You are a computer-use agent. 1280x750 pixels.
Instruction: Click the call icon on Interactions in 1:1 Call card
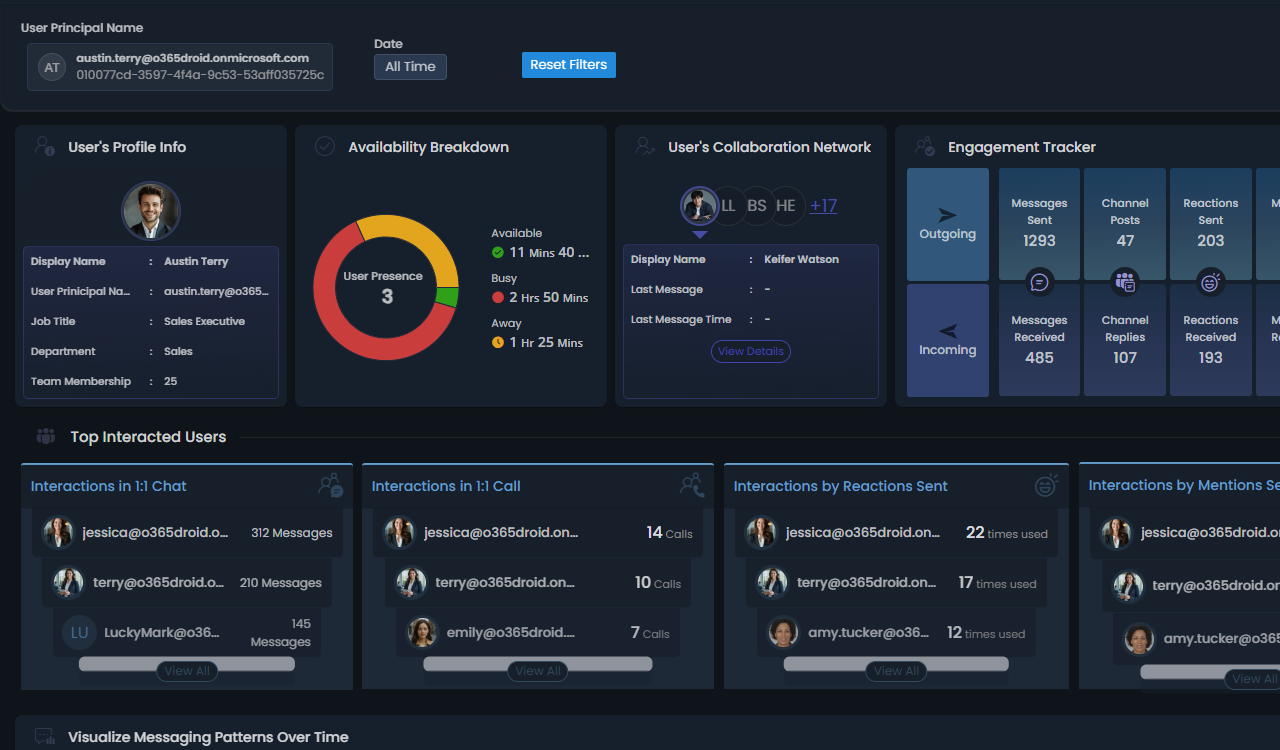pyautogui.click(x=691, y=485)
